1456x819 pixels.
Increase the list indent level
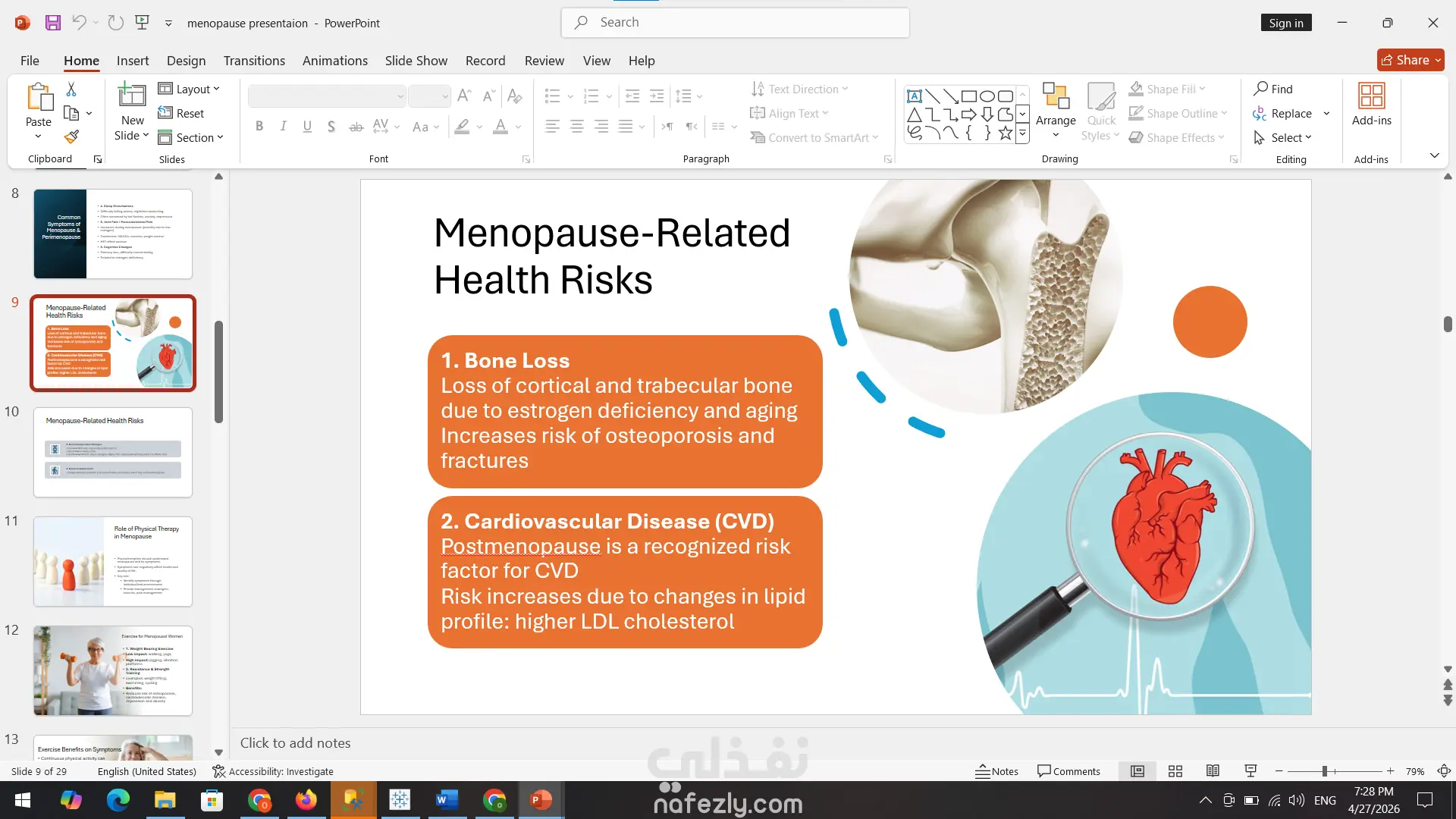point(657,96)
